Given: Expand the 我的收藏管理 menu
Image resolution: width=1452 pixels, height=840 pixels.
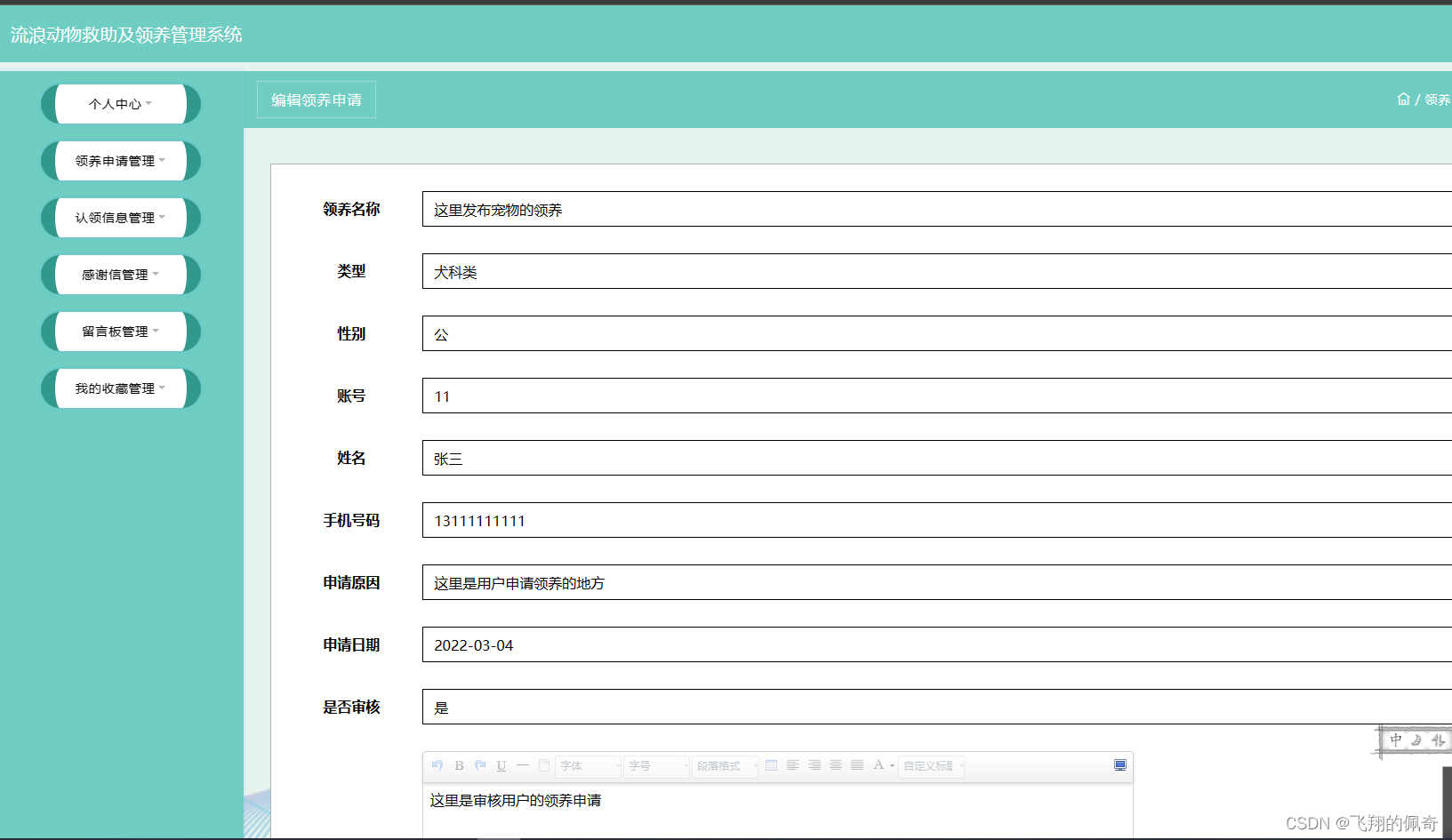Looking at the screenshot, I should point(121,388).
